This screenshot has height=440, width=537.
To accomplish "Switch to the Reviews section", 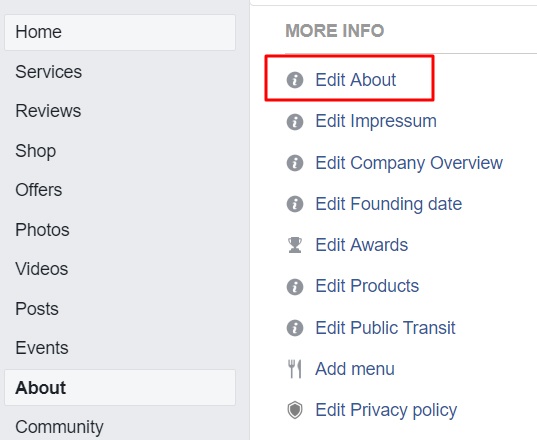I will click(48, 111).
